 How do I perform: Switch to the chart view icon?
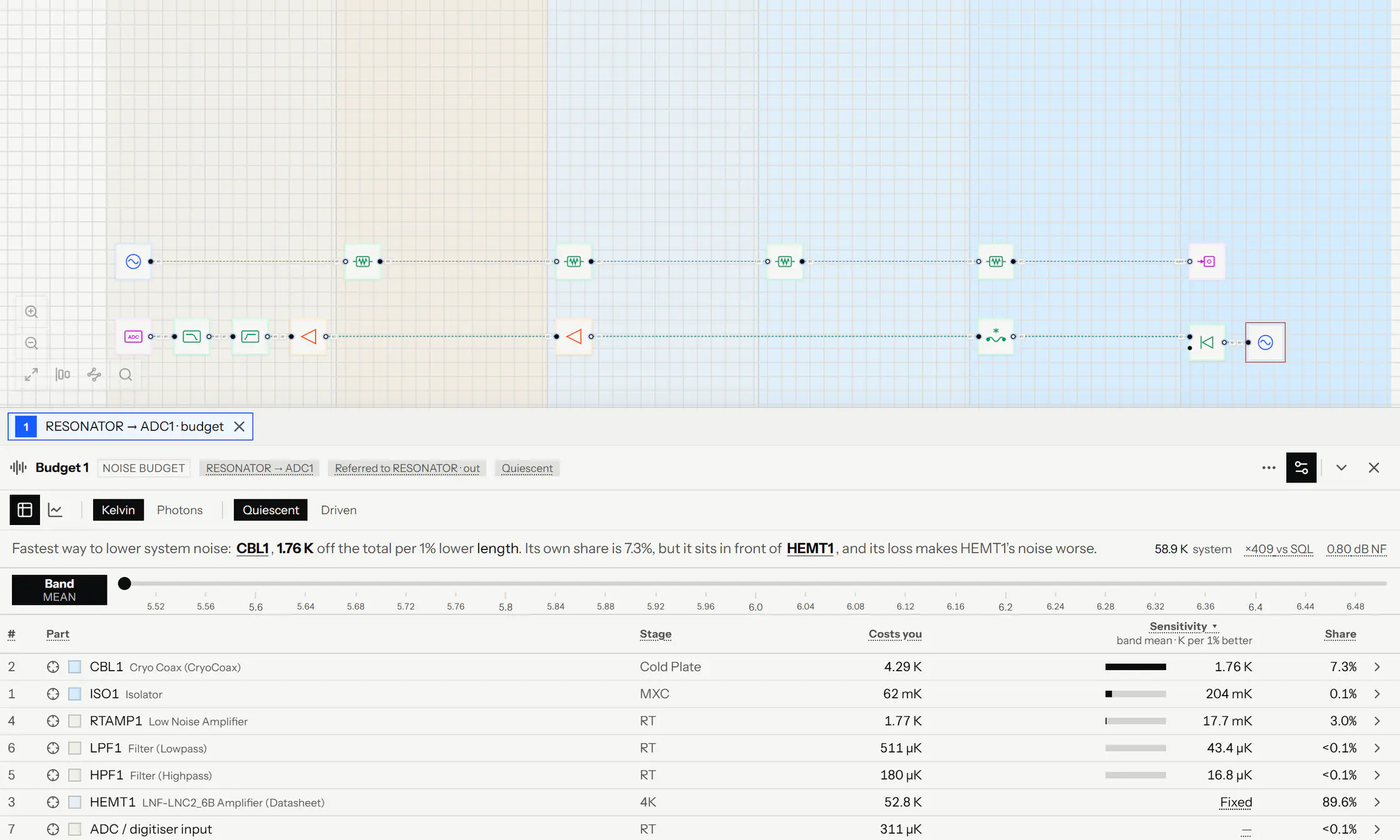pos(55,510)
